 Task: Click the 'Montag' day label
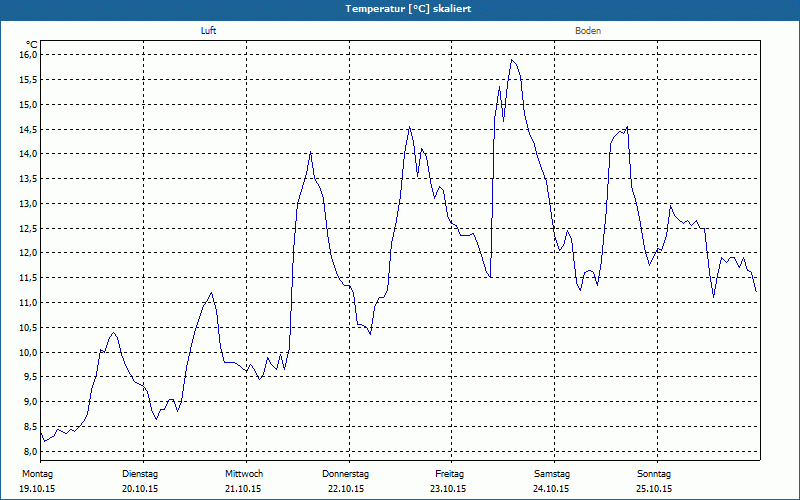pyautogui.click(x=37, y=474)
